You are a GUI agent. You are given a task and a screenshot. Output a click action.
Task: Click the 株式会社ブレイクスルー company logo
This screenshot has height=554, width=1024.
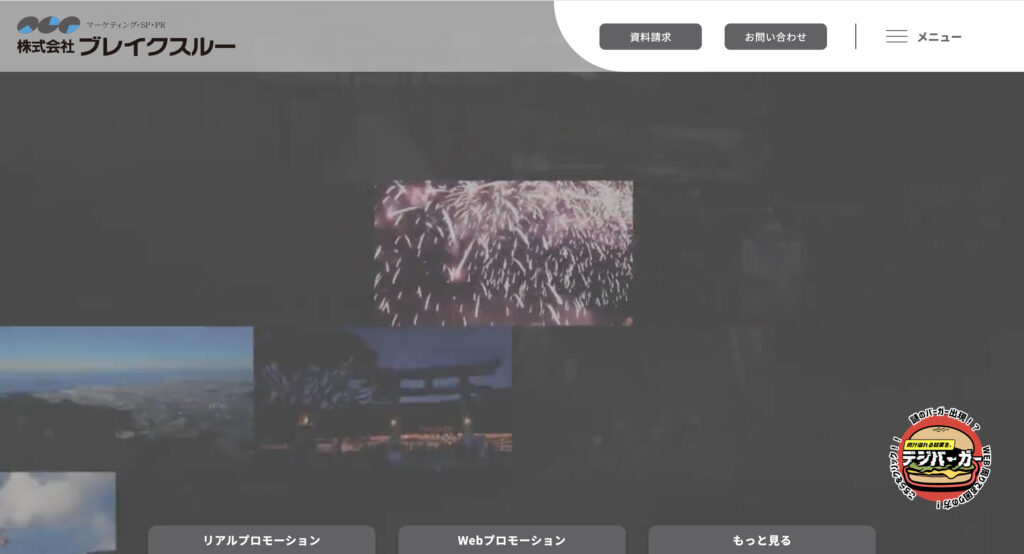125,36
